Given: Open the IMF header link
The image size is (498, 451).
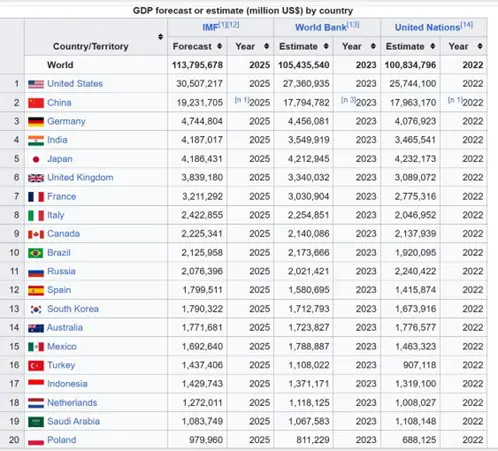Looking at the screenshot, I should point(210,27).
